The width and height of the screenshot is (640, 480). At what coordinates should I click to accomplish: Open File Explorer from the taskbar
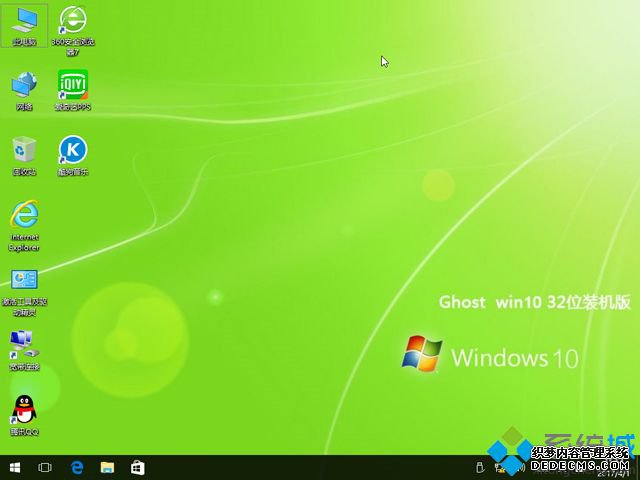point(107,467)
